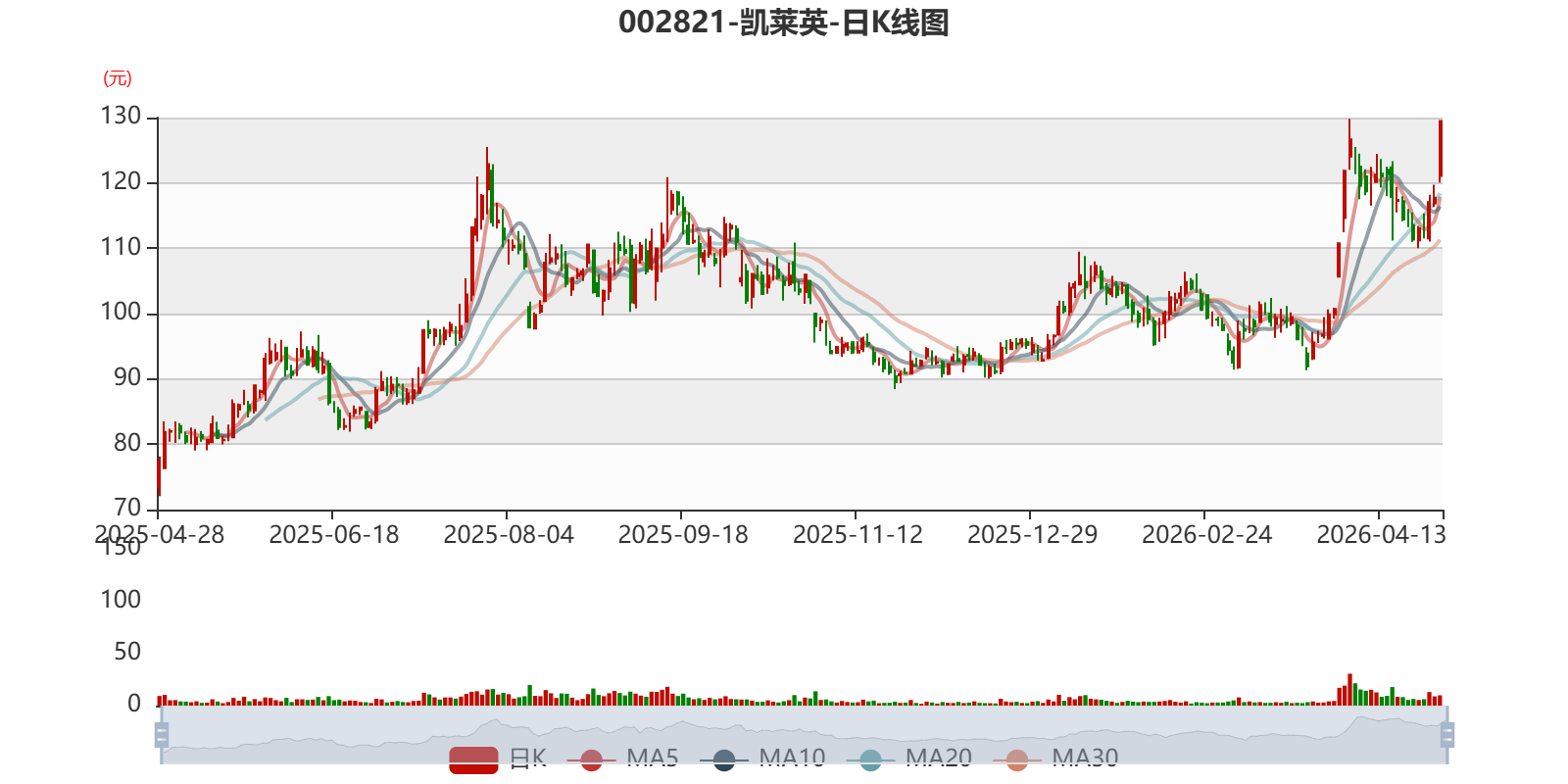Select the 2025-11-12 x-axis date label
1568x784 pixels.
[857, 534]
